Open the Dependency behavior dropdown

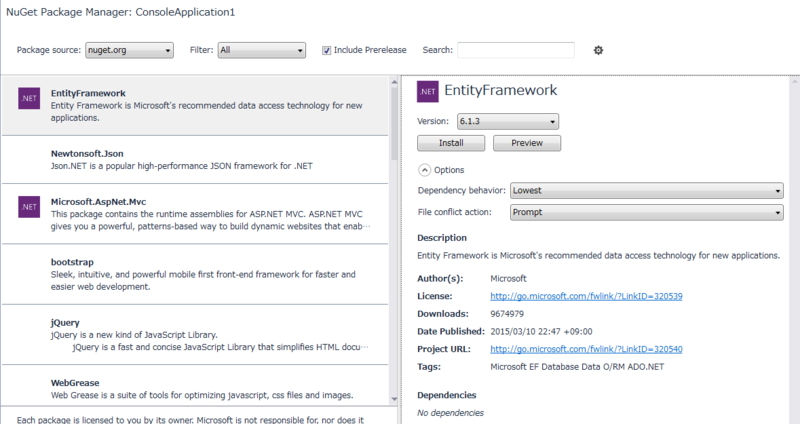coord(646,190)
